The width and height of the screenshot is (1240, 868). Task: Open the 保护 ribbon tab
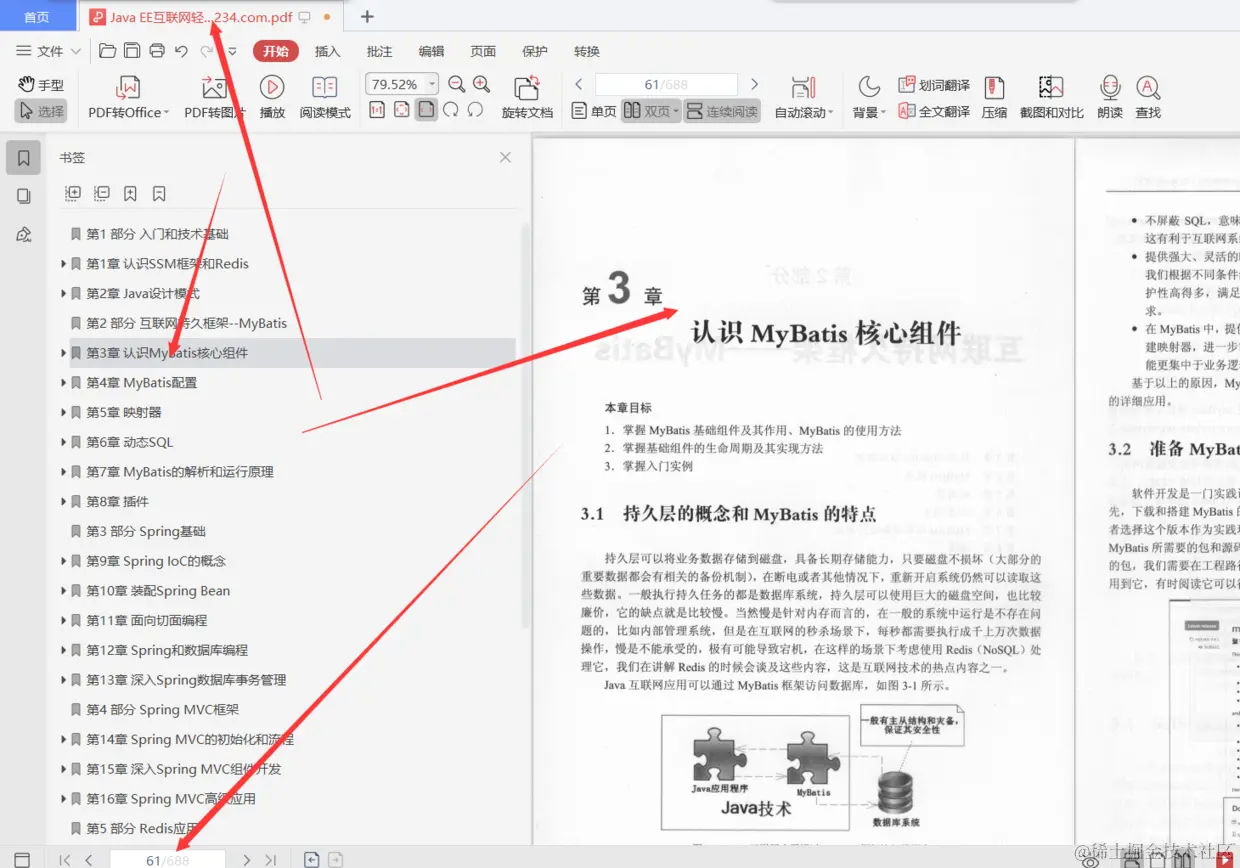coord(535,51)
